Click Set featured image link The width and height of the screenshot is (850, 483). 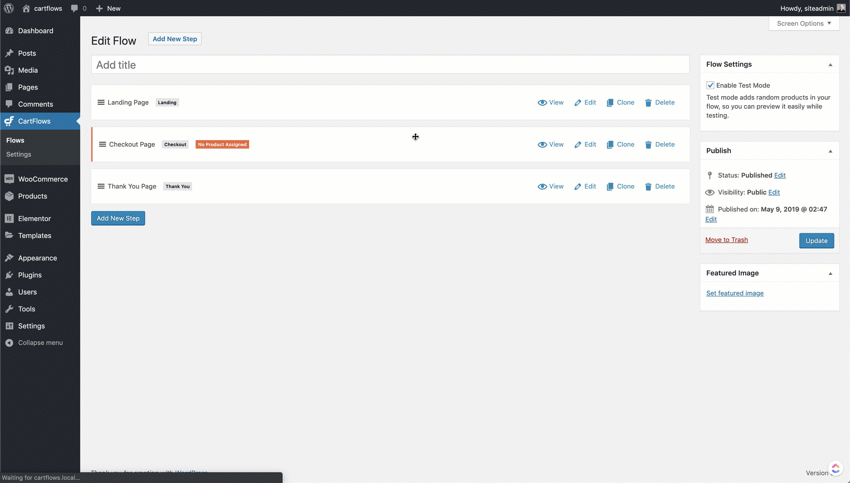pos(735,293)
